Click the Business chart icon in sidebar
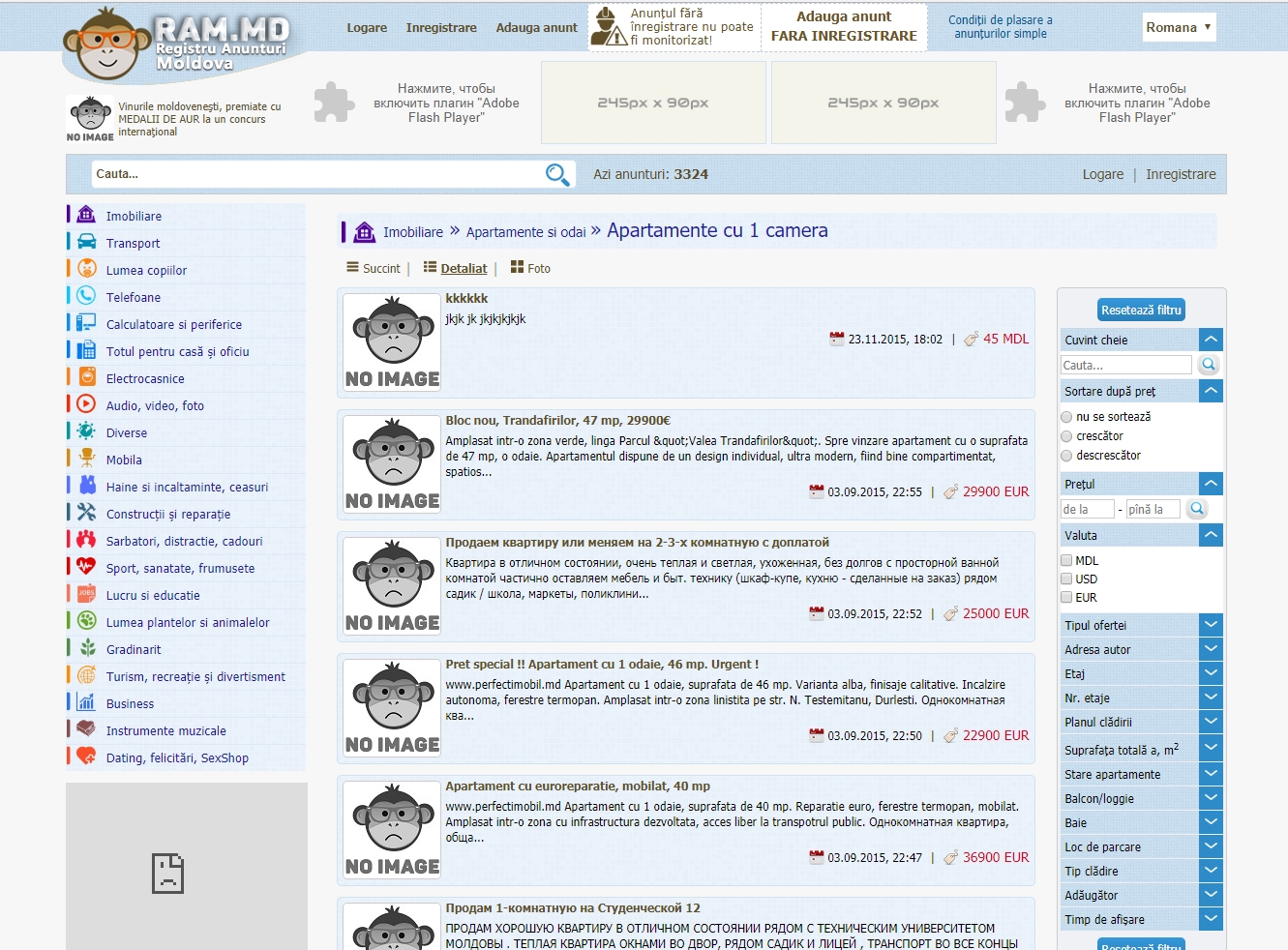Screen dimensions: 1288x950 [86, 702]
